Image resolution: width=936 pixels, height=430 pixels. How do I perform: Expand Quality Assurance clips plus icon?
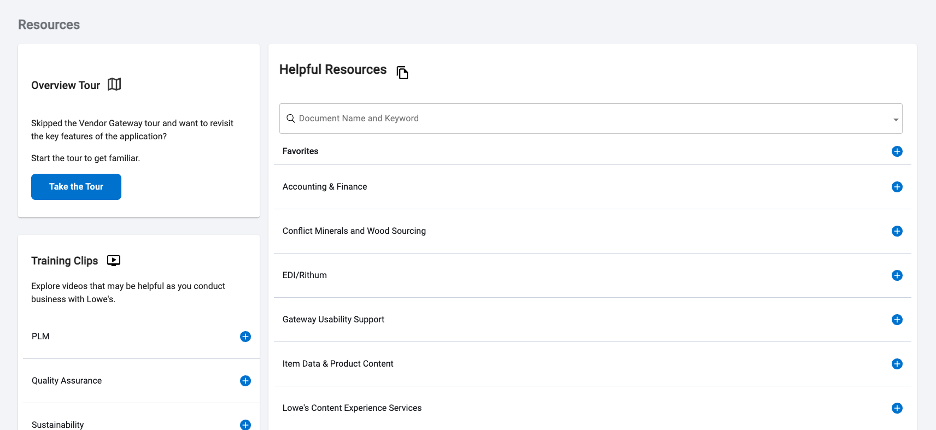click(245, 380)
